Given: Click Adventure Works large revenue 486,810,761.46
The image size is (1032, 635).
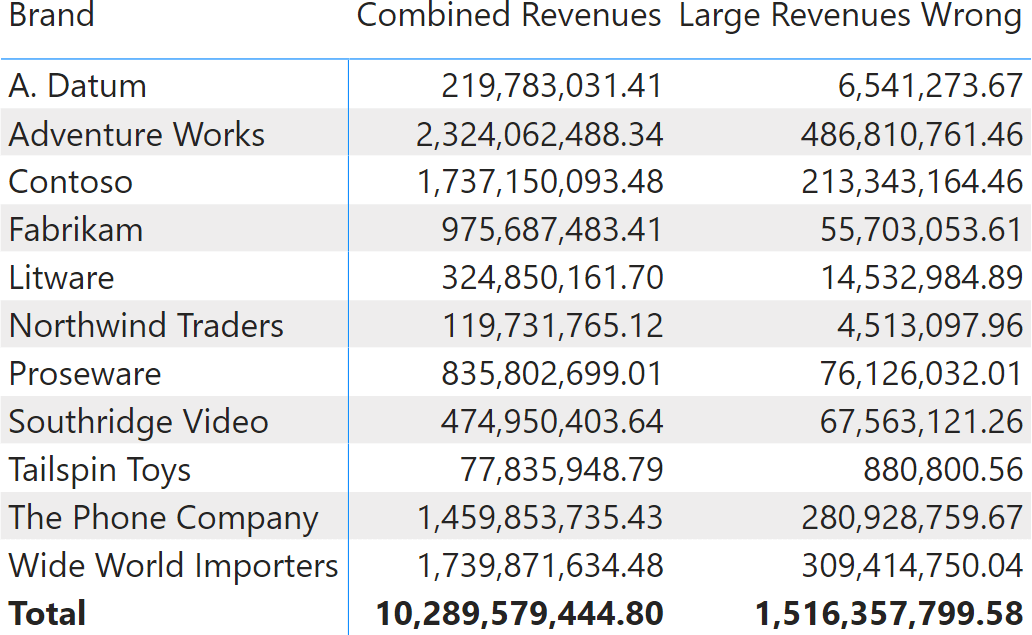Looking at the screenshot, I should tap(912, 134).
